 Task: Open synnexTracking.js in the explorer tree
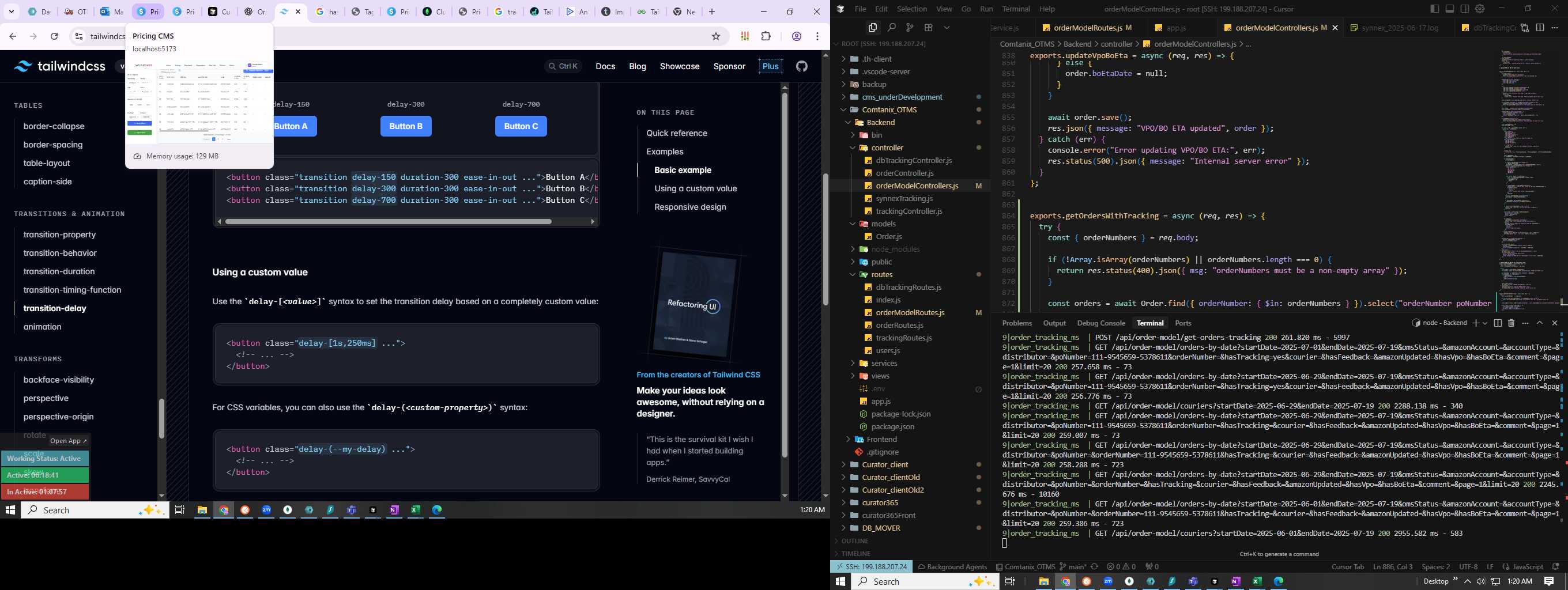904,198
